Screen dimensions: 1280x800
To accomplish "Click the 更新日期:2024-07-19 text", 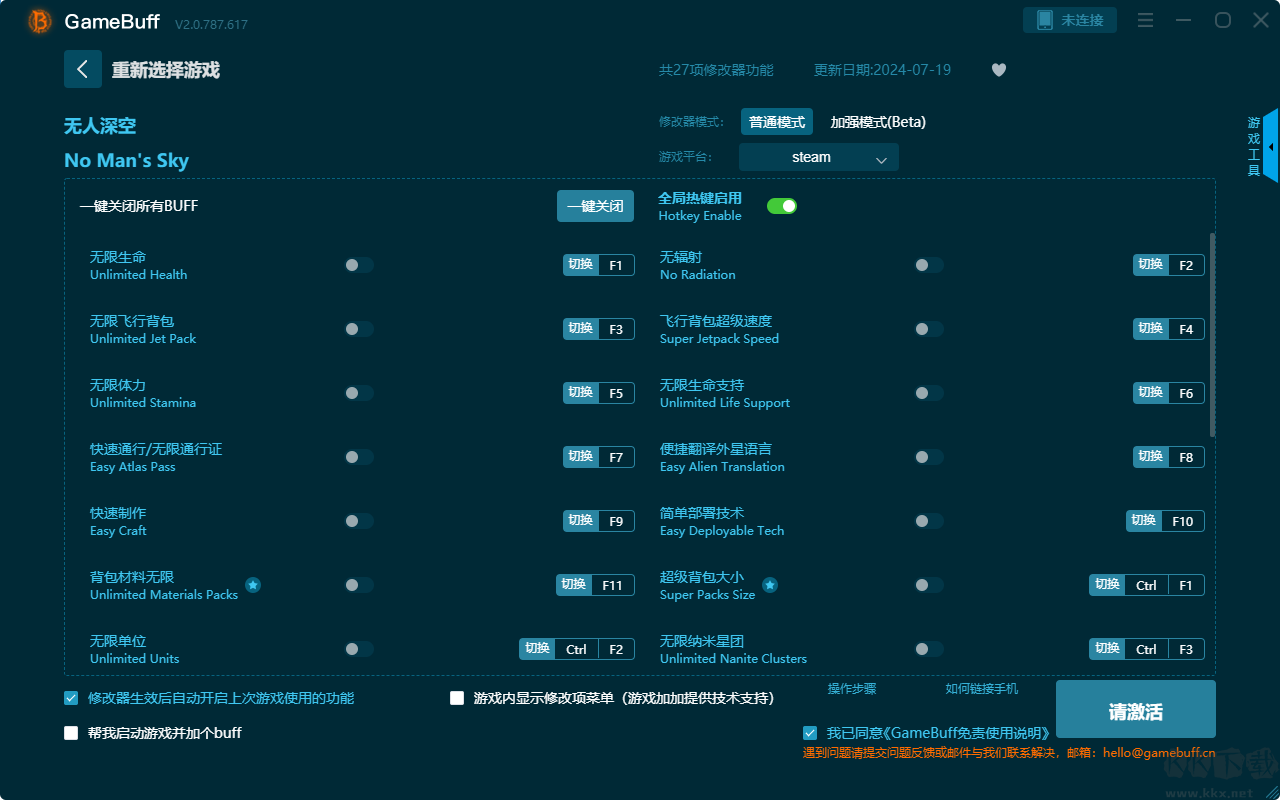I will 883,70.
